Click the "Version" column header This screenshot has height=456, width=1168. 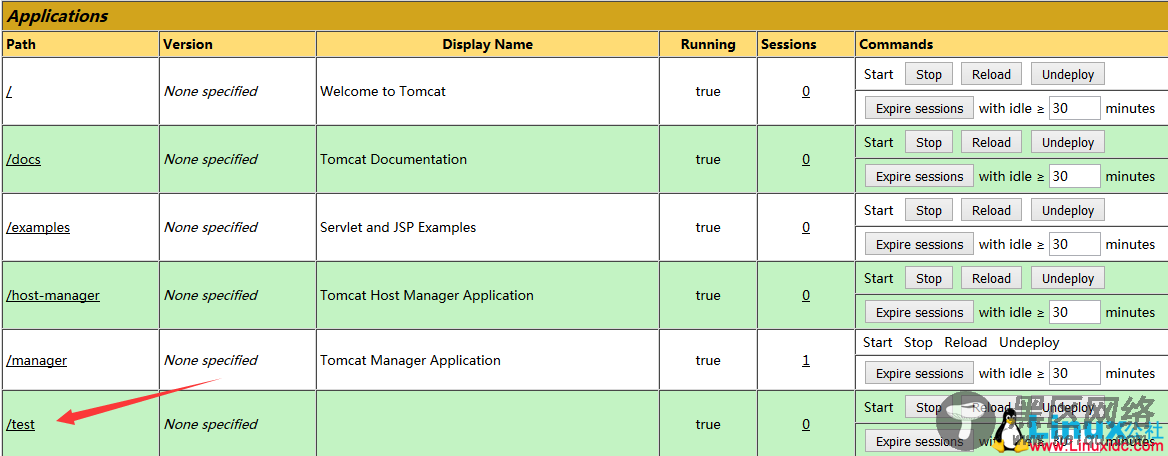188,45
